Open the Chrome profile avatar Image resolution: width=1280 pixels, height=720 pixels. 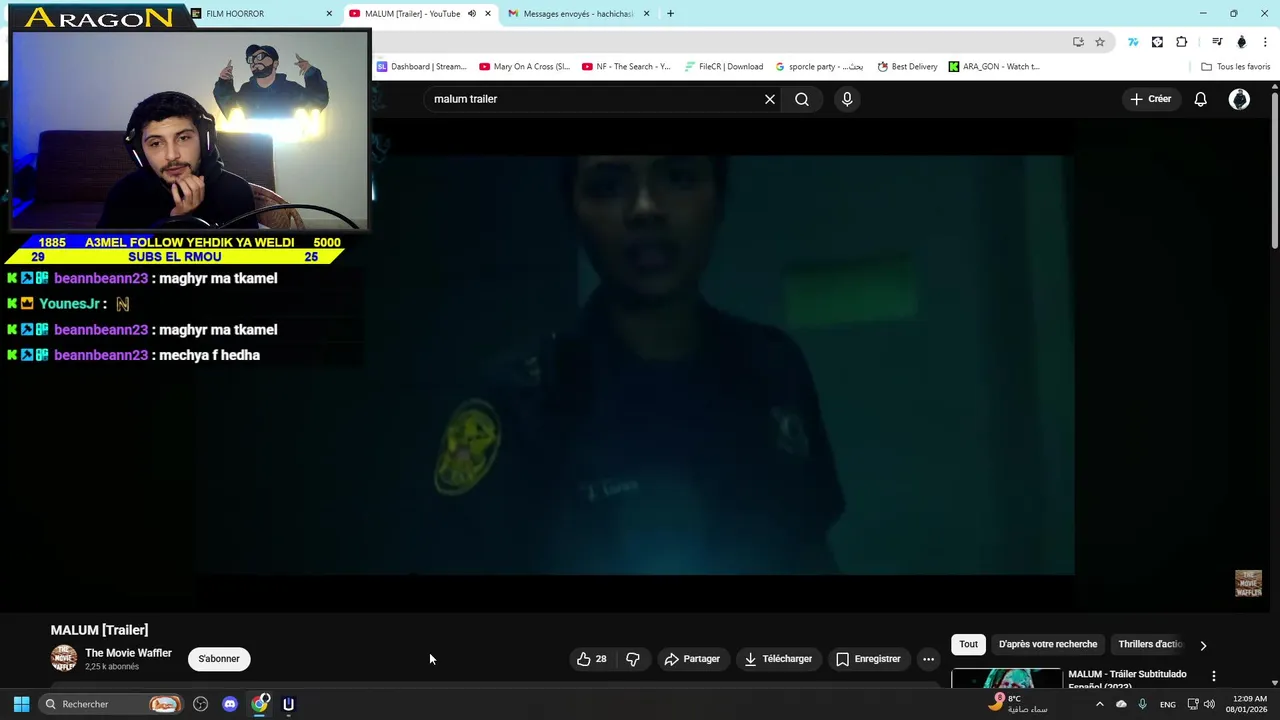[x=1242, y=42]
